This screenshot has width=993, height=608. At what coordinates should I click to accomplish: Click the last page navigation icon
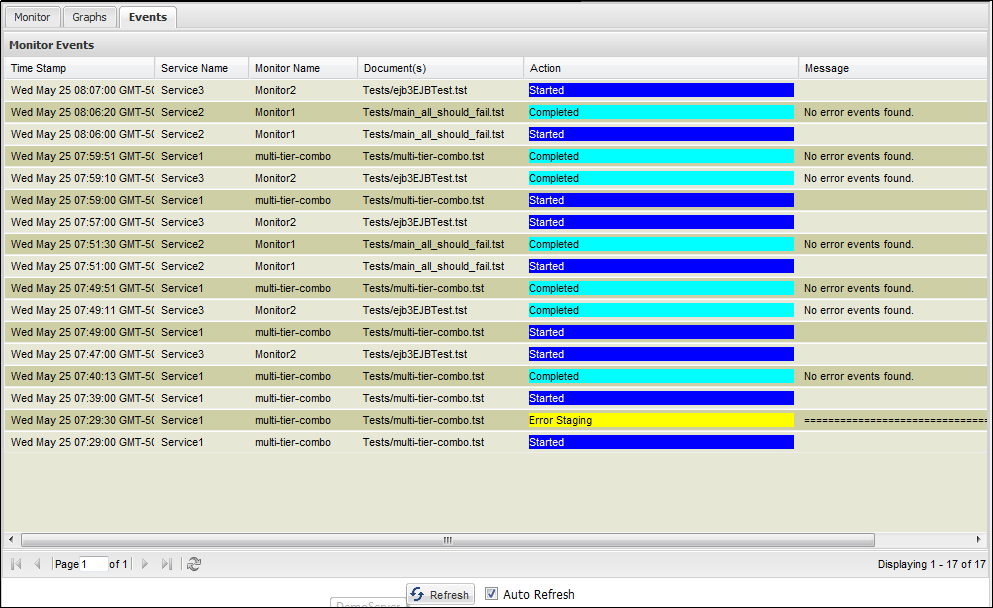coord(167,564)
